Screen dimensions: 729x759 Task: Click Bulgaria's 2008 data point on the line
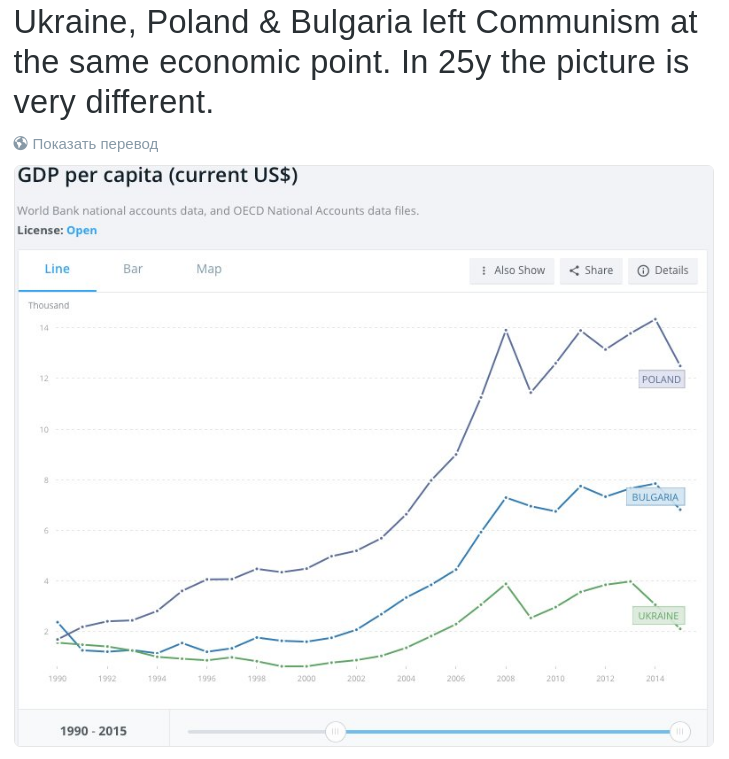(x=506, y=497)
